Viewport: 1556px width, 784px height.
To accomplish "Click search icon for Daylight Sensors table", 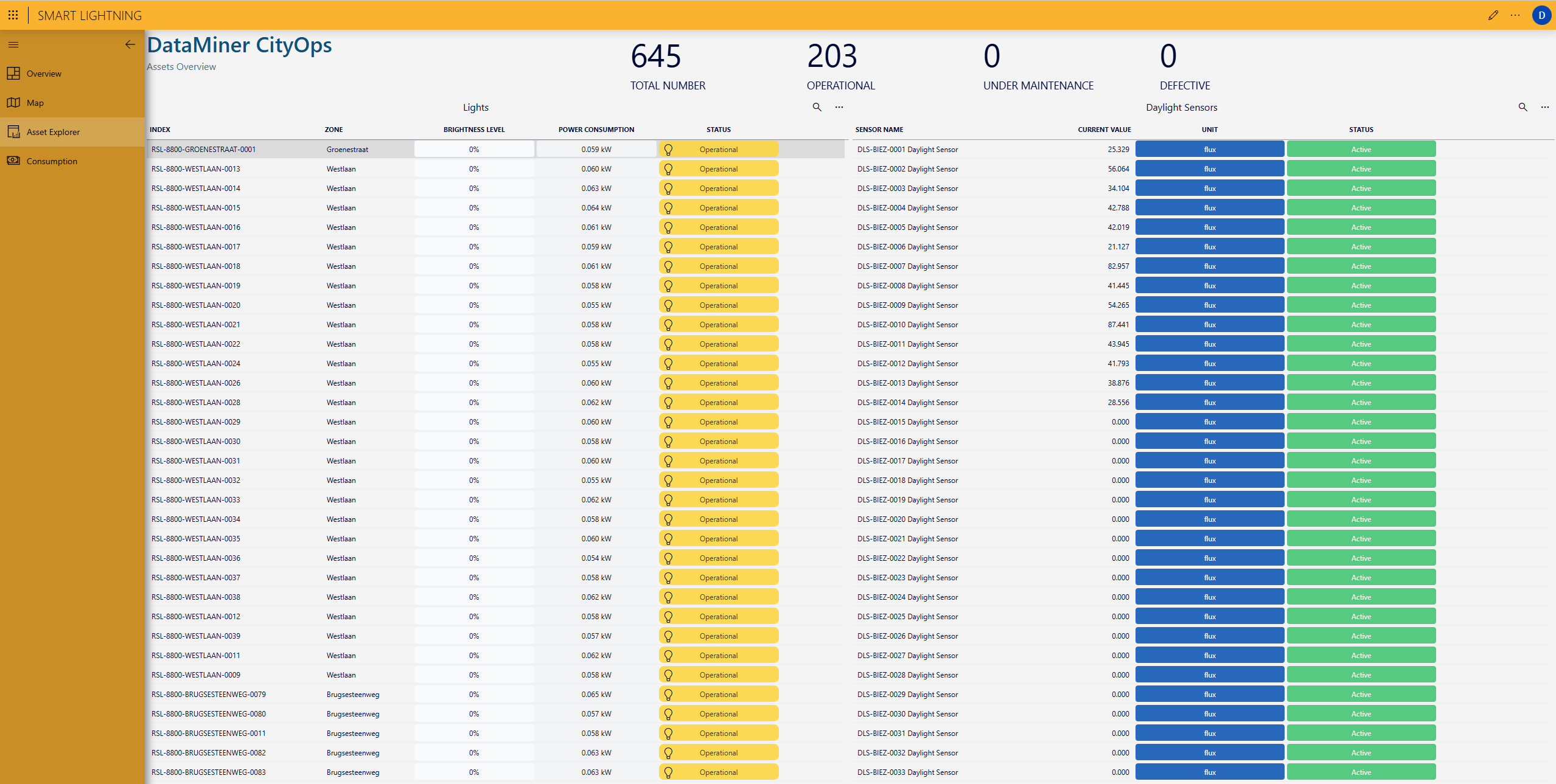I will [1523, 107].
